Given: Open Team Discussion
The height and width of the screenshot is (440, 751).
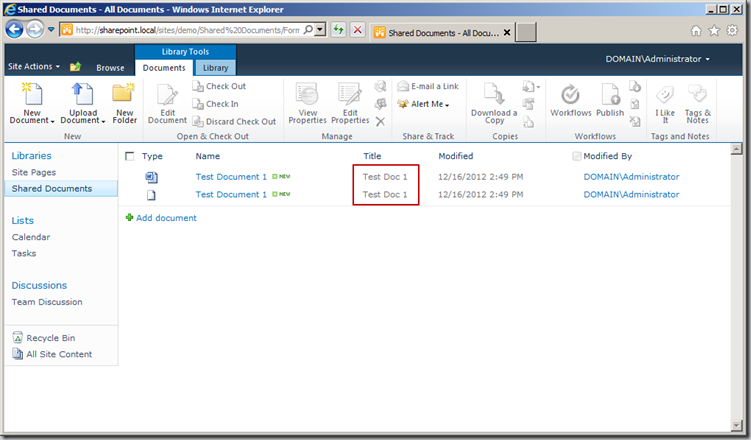Looking at the screenshot, I should coord(47,302).
